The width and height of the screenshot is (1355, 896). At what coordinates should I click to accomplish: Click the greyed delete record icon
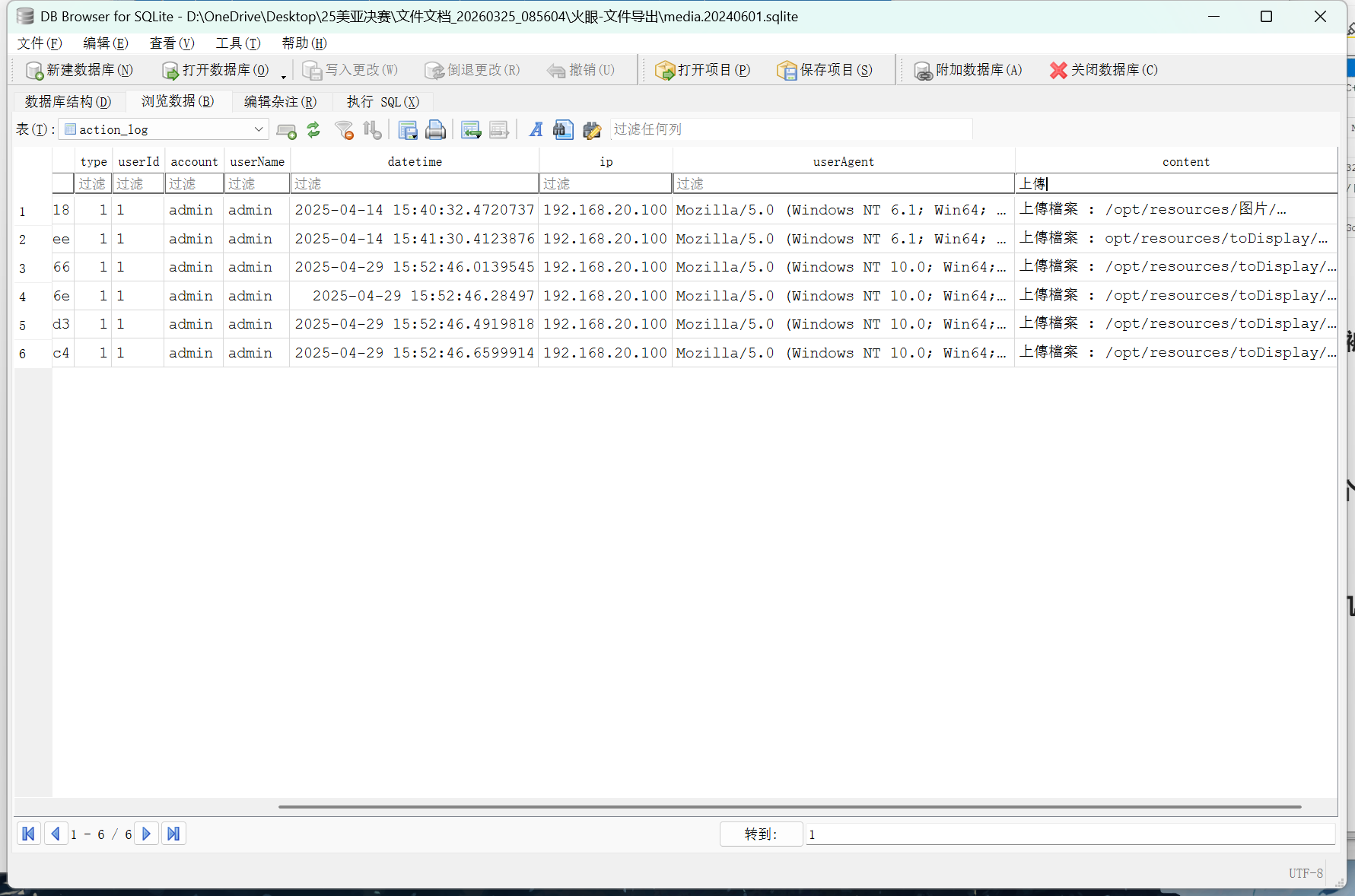tap(499, 130)
